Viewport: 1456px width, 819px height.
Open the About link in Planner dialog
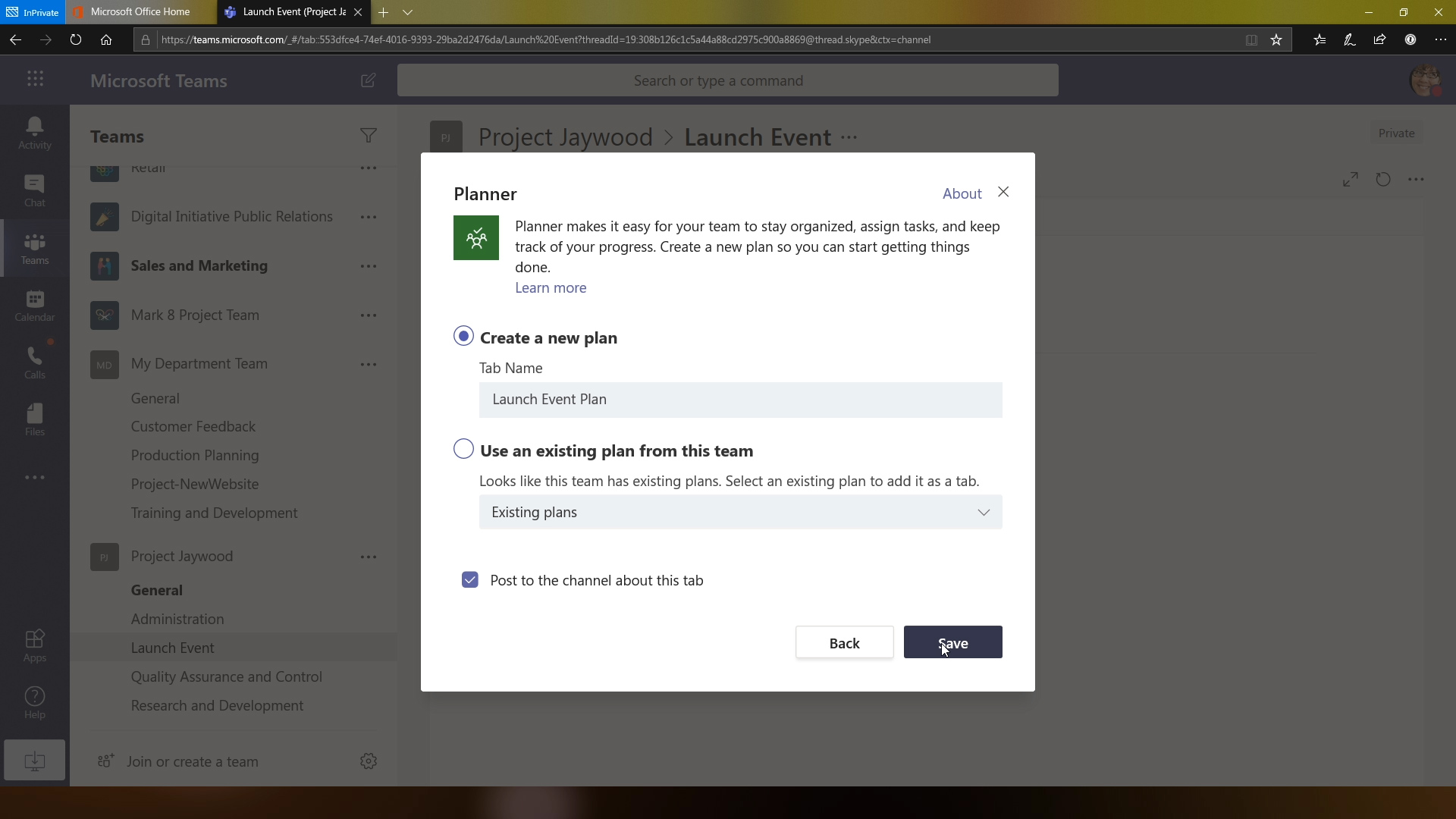(x=962, y=193)
